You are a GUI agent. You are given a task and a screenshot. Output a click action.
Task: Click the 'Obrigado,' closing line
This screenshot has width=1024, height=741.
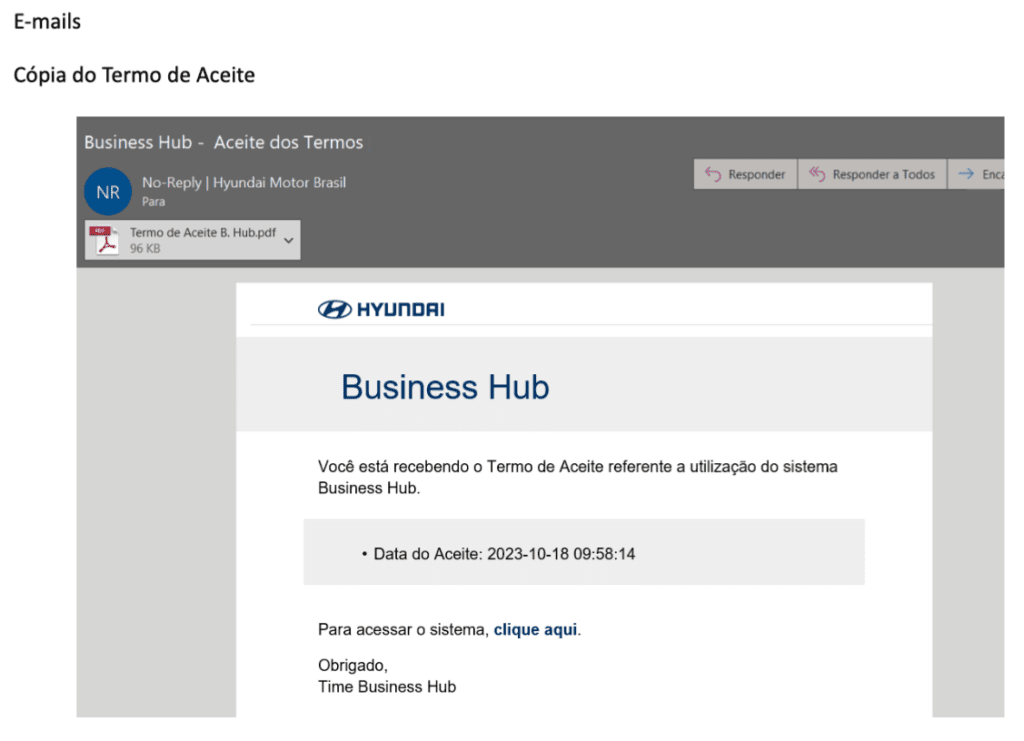[x=353, y=665]
